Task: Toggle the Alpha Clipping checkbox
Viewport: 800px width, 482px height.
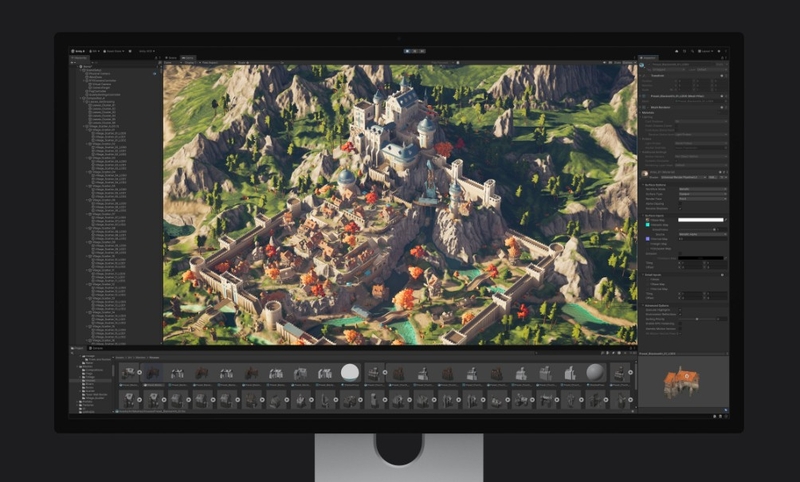Action: click(680, 204)
